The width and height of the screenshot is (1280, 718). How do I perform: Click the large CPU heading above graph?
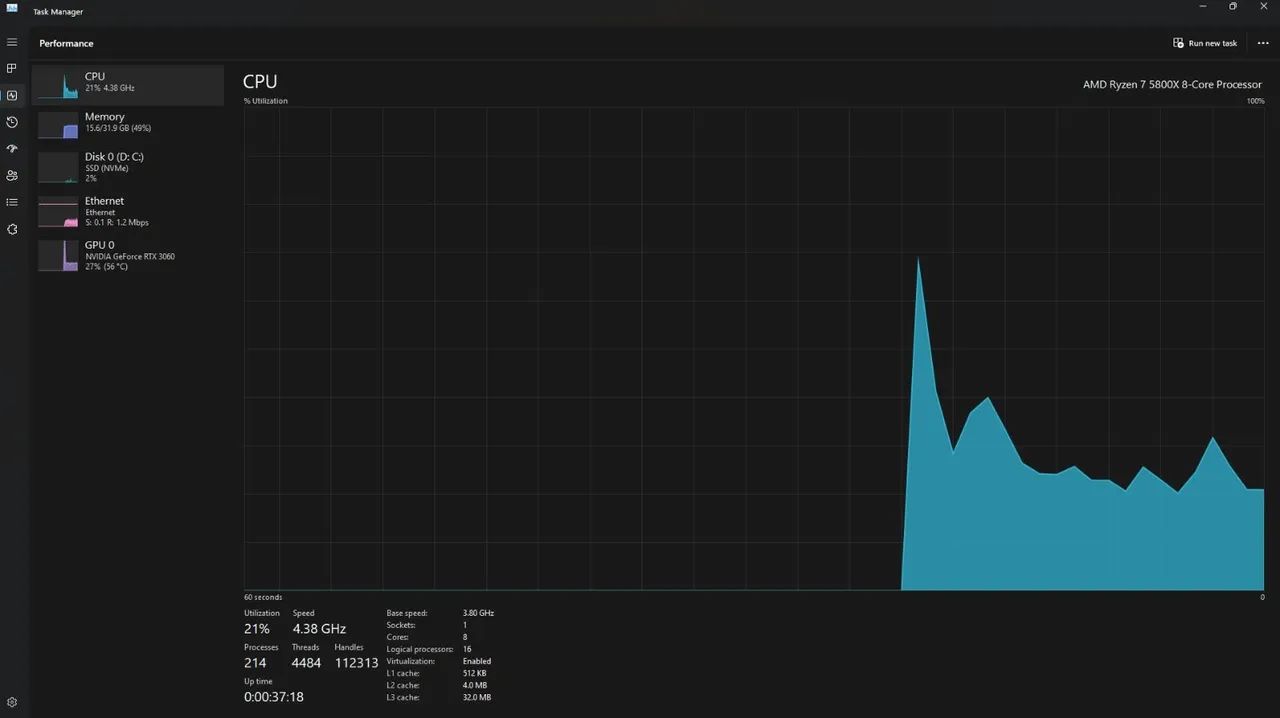[x=260, y=82]
